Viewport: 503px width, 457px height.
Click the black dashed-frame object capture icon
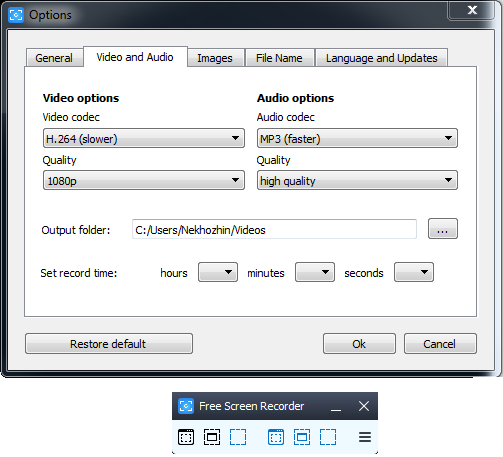pos(212,437)
